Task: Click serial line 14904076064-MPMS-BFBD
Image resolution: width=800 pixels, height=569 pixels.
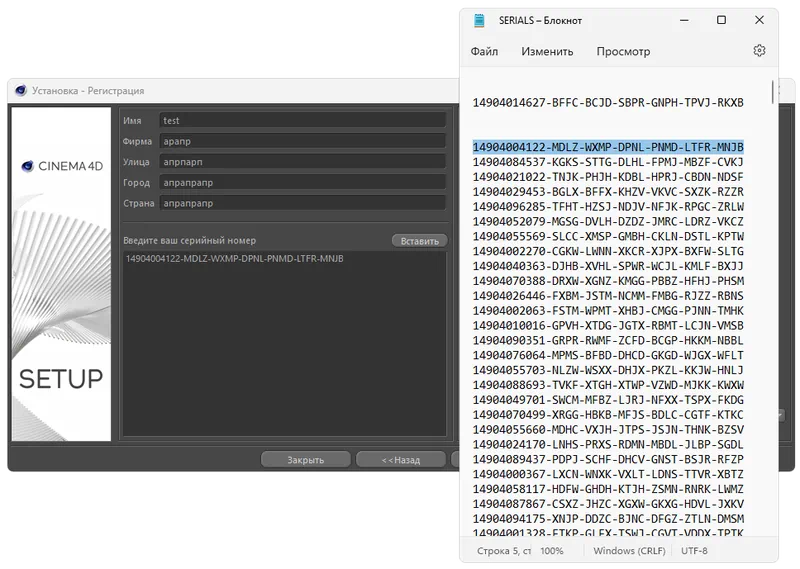Action: point(608,355)
